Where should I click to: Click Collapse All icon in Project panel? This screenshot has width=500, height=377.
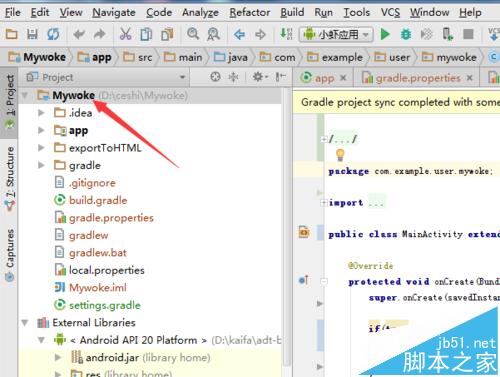point(233,77)
